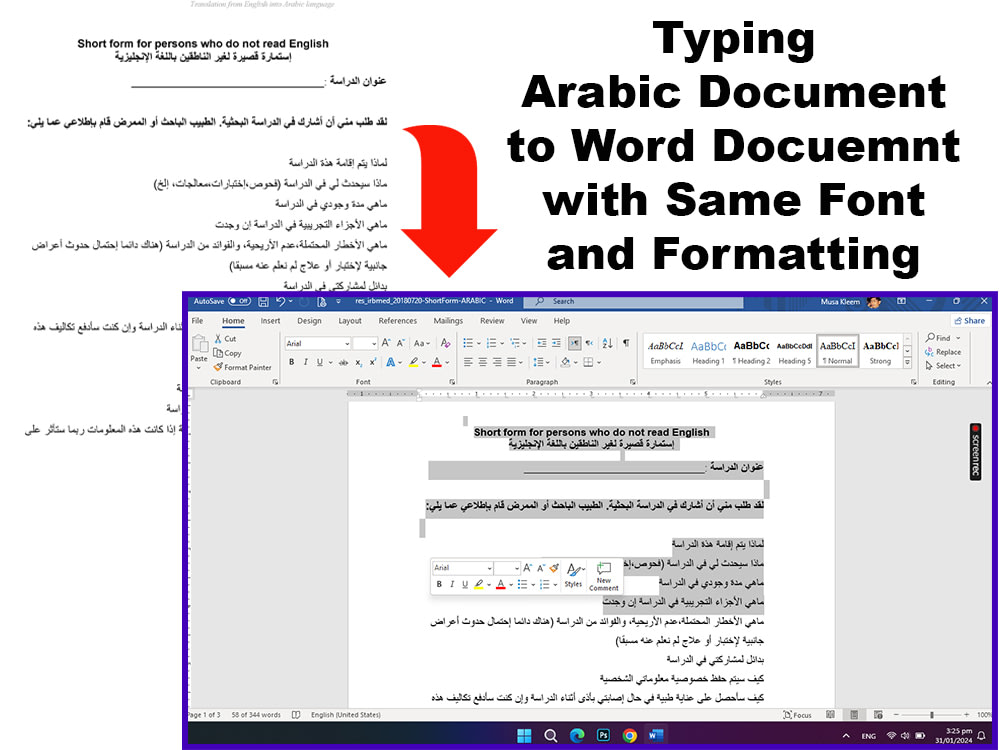1000x750 pixels.
Task: Apply the Heading 1 style
Action: pyautogui.click(x=709, y=351)
